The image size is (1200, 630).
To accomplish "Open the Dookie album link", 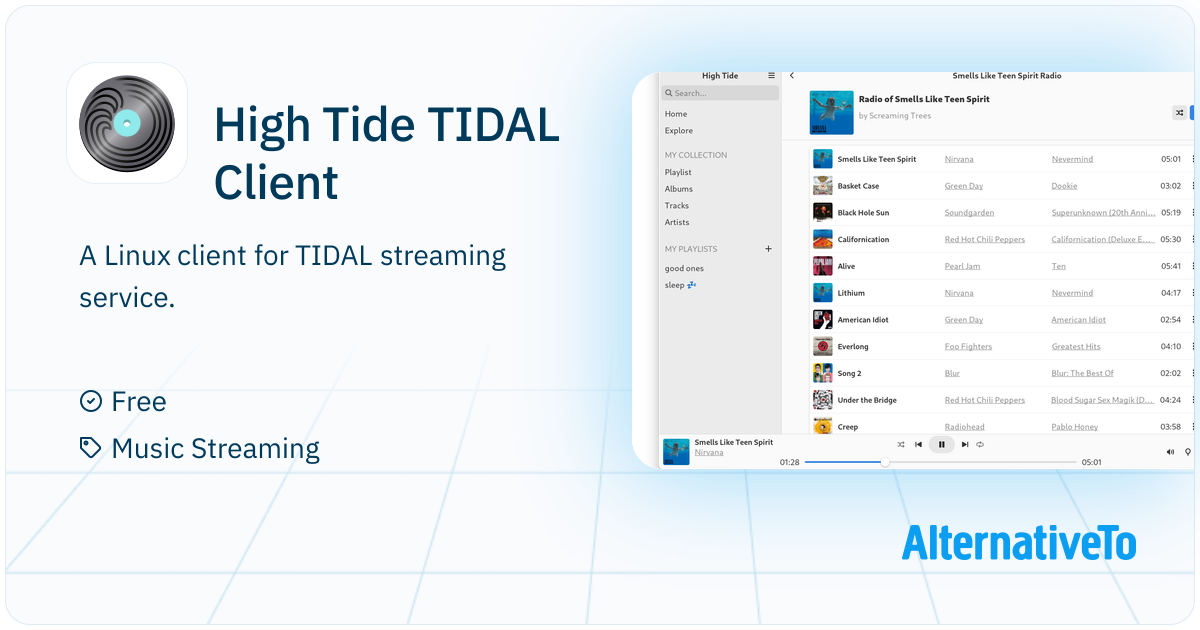I will coord(1064,186).
